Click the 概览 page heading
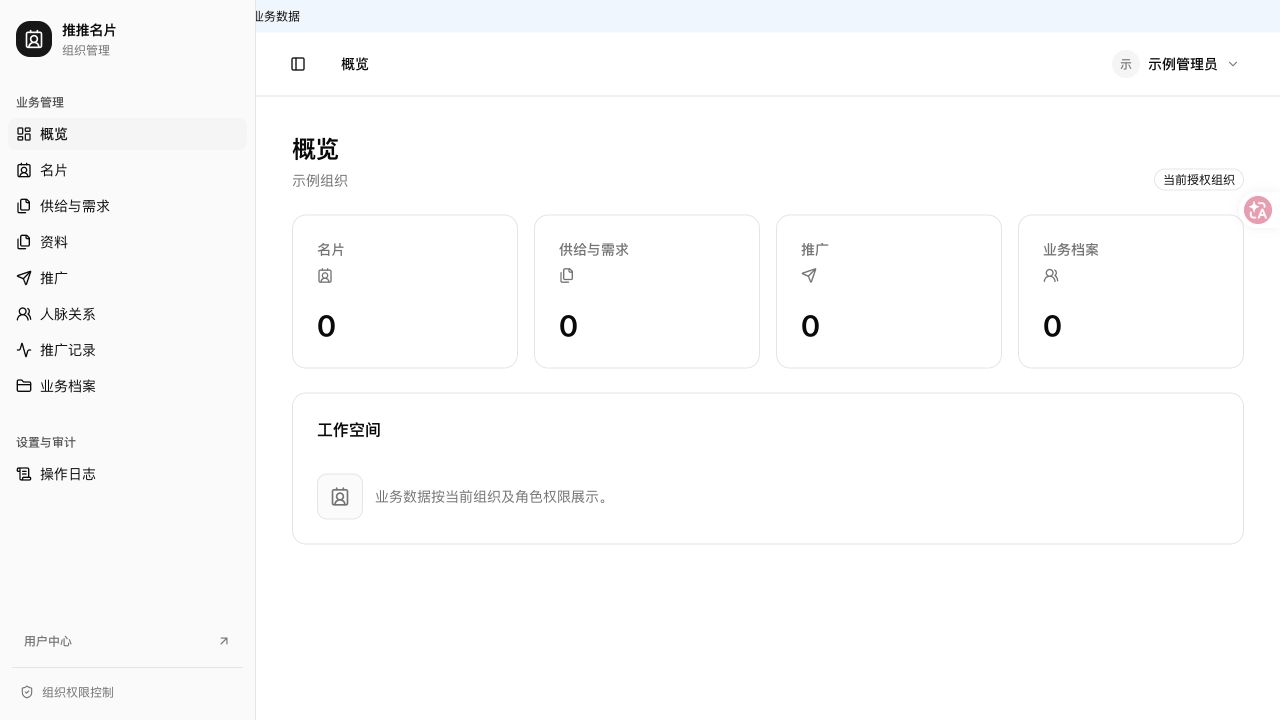The image size is (1280, 720). [x=315, y=149]
